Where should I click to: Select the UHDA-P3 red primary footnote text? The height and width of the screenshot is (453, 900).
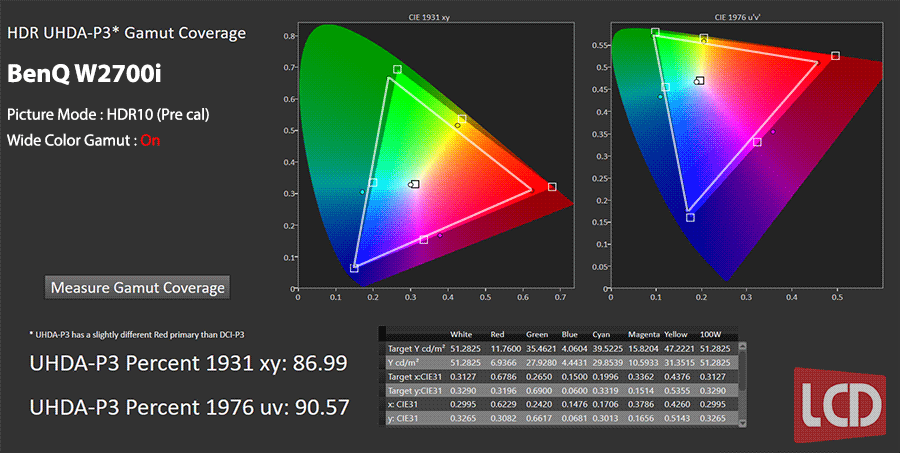click(x=137, y=335)
